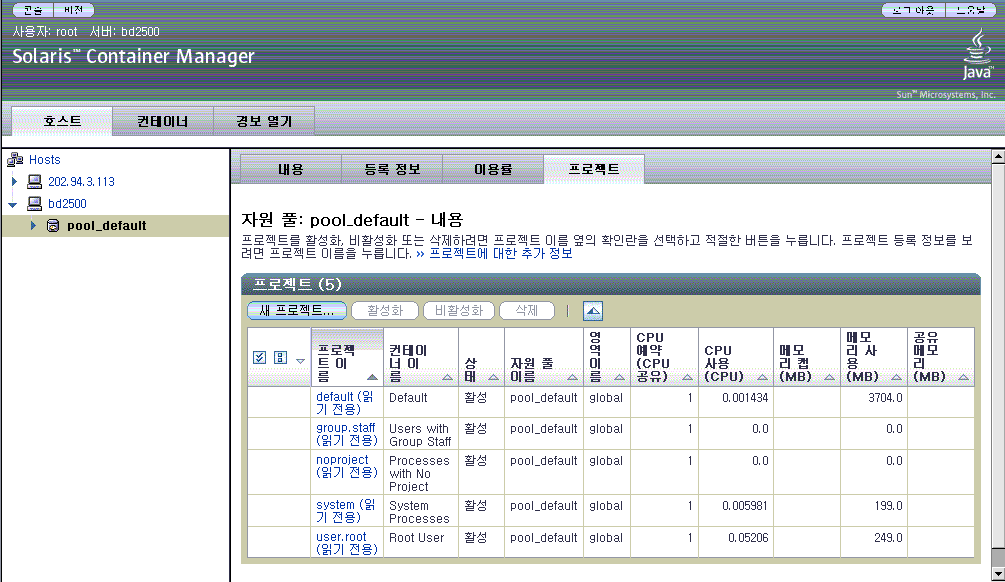Sort by 공유 메모리 column arrow
The width and height of the screenshot is (1005, 582).
click(x=963, y=377)
